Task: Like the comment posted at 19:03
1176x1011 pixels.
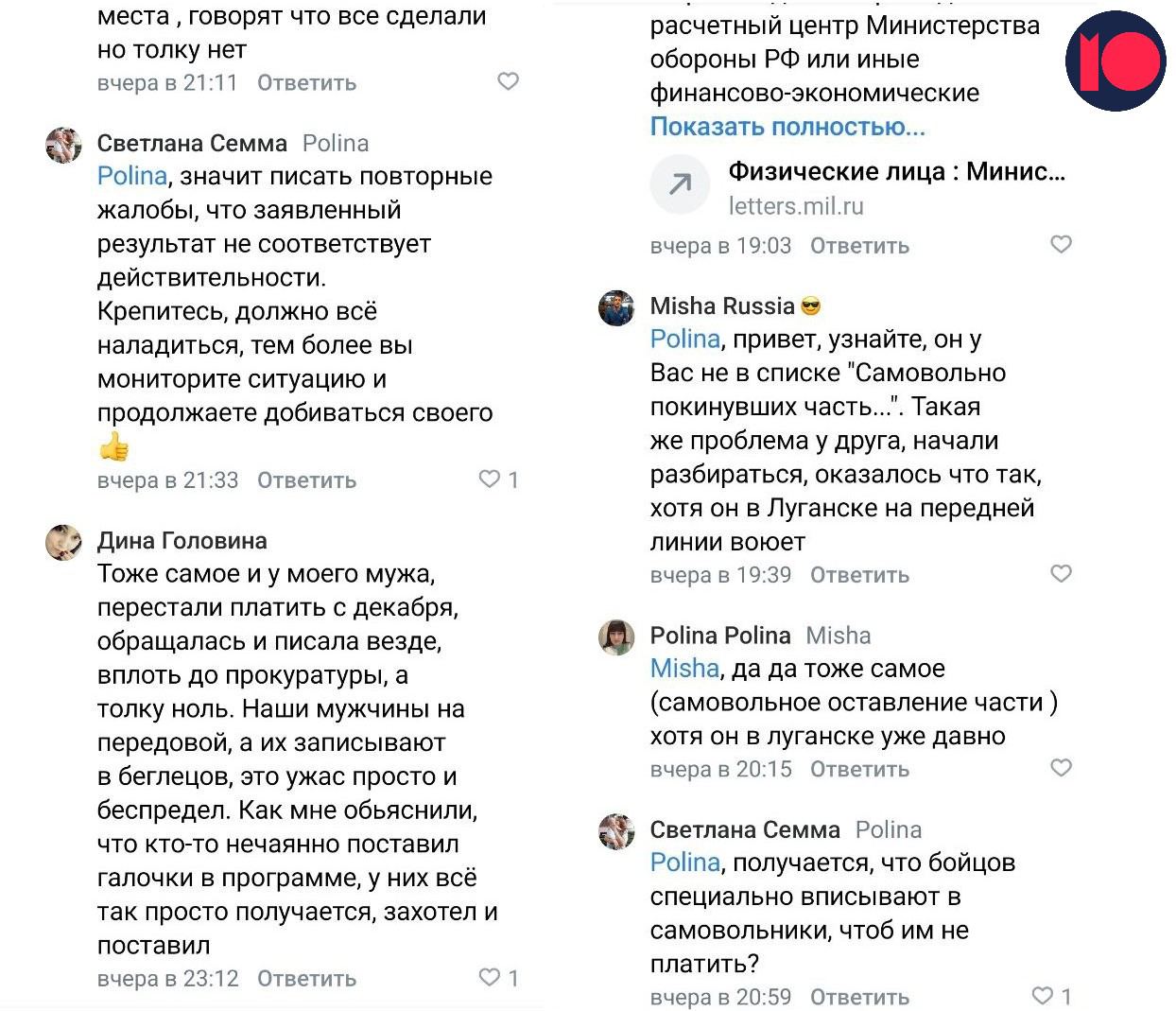Action: coord(1061,244)
